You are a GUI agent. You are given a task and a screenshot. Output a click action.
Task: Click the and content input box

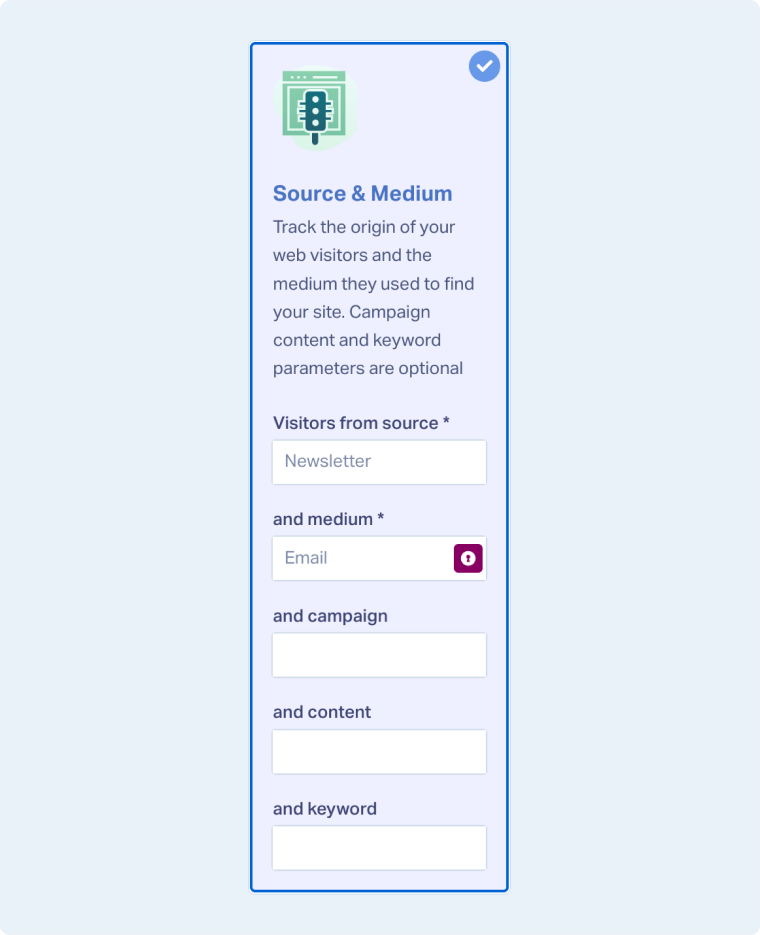tap(379, 751)
